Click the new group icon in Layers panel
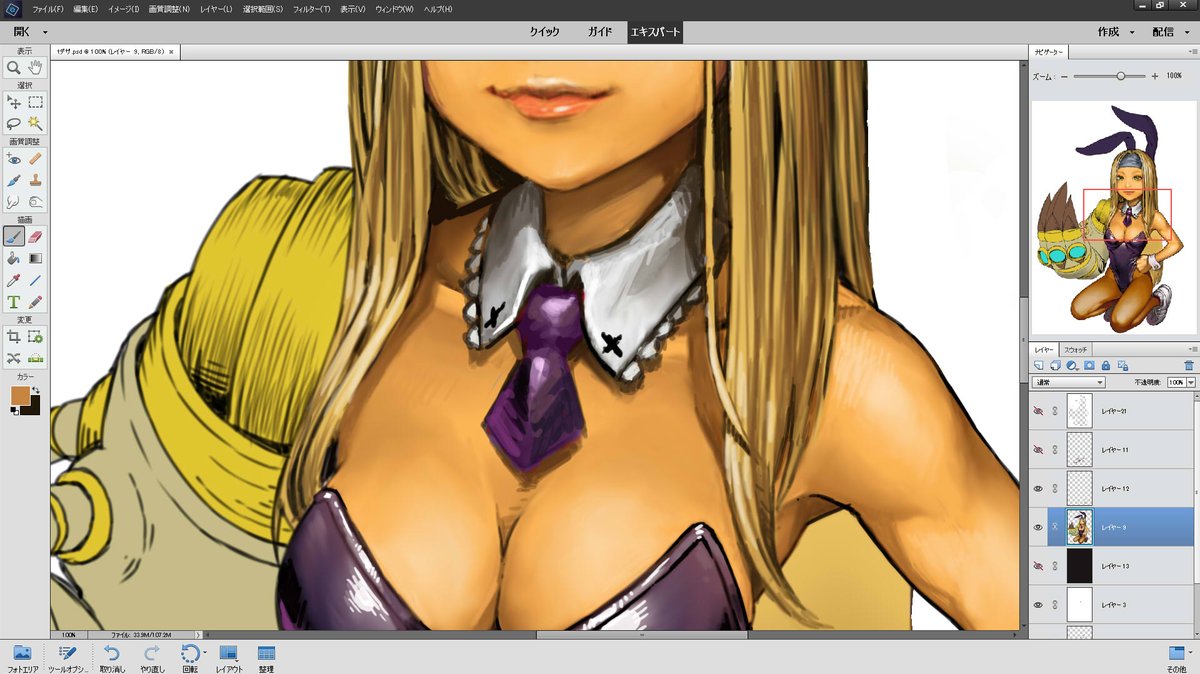1200x674 pixels. 1055,366
